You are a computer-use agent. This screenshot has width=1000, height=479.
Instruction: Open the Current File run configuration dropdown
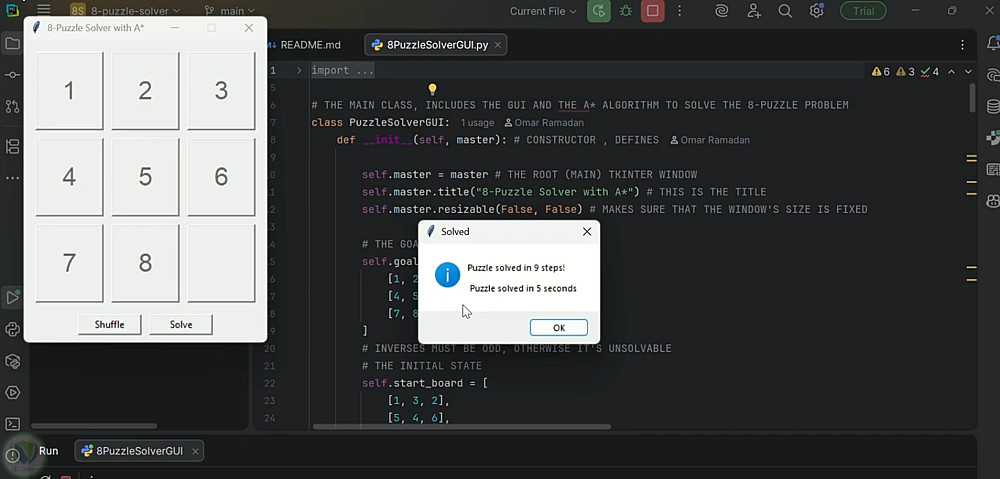pyautogui.click(x=543, y=11)
